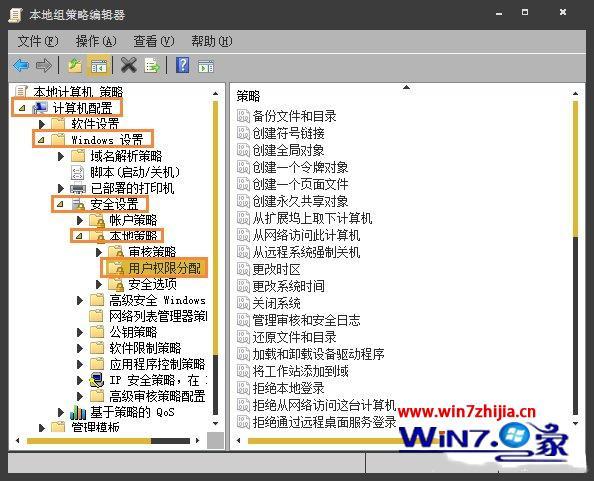Select policy 备份文件和目录

pos(294,116)
